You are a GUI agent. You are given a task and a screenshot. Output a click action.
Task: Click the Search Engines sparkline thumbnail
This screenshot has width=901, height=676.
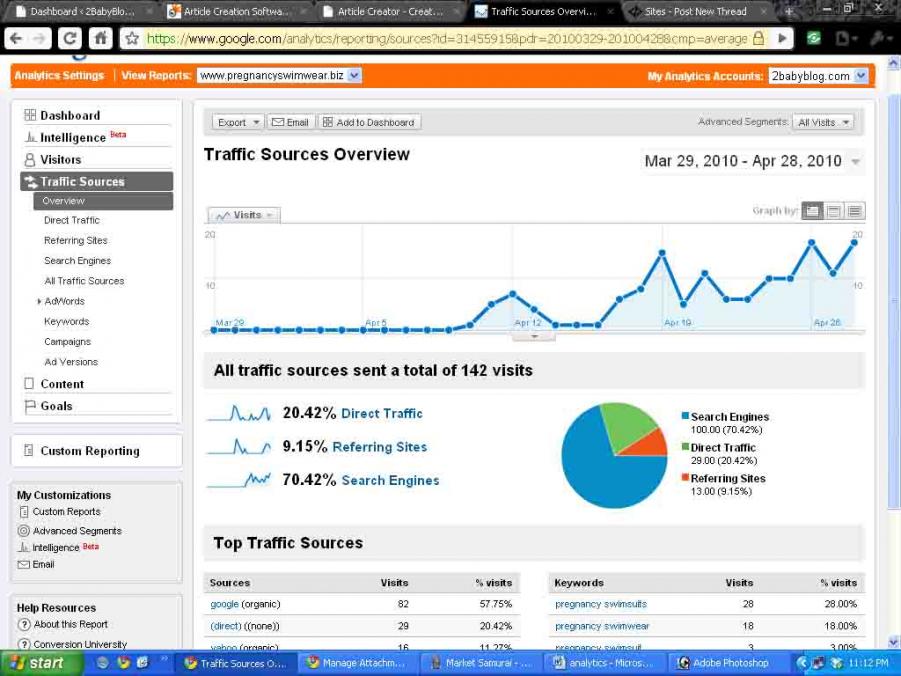(x=239, y=479)
